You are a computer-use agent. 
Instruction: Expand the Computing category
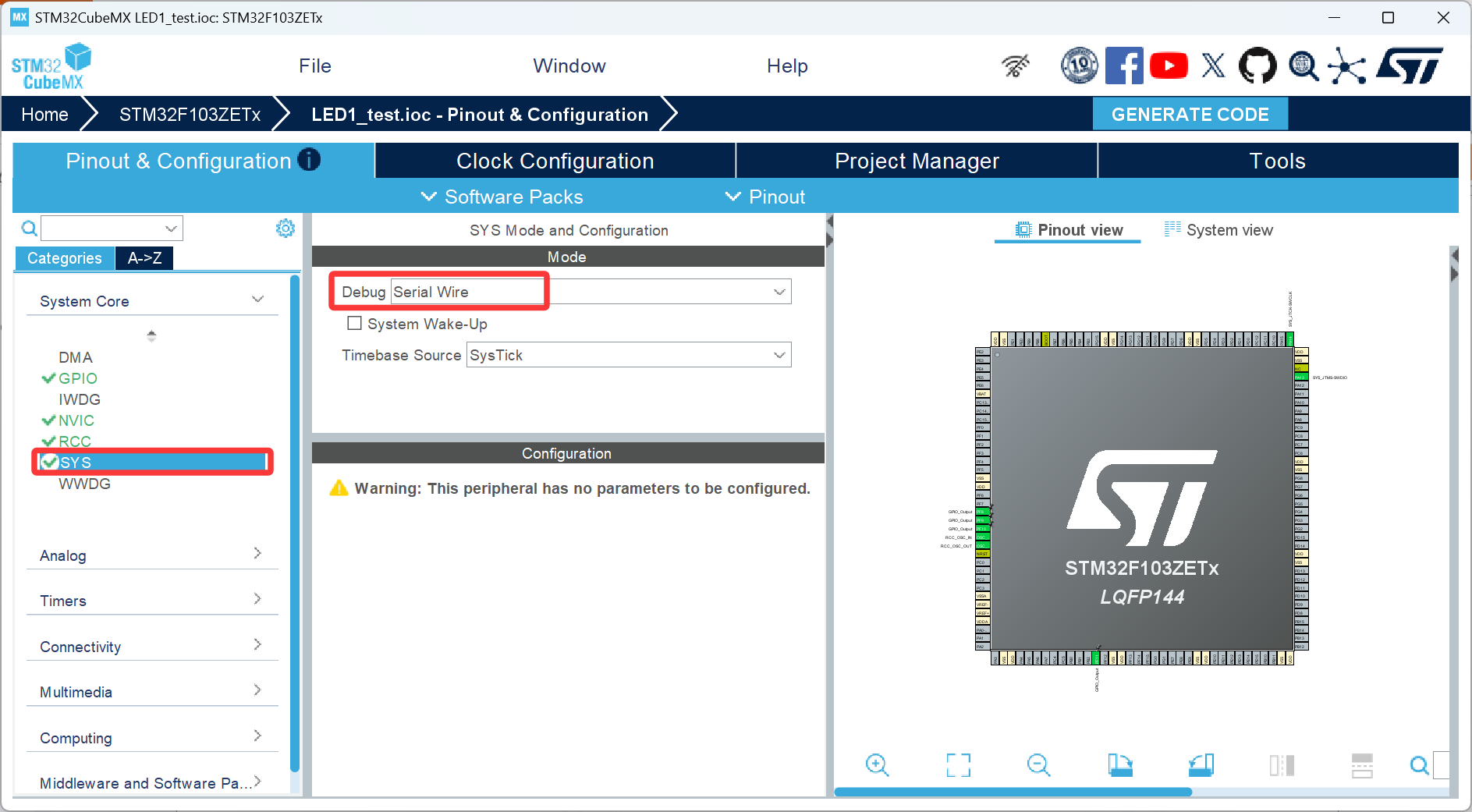point(151,737)
